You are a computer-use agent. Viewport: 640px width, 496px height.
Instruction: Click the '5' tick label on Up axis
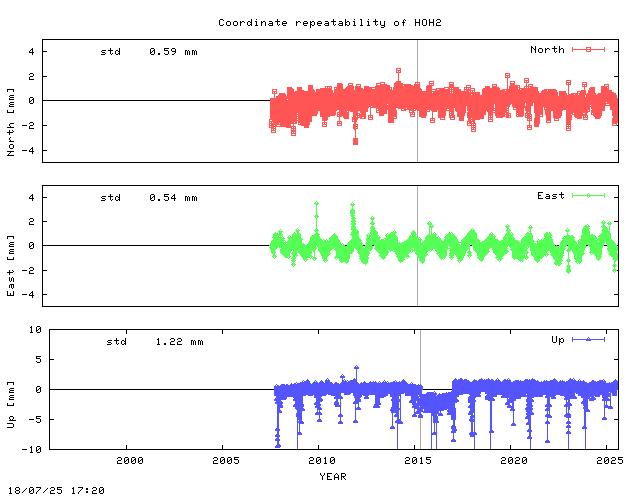click(38, 360)
